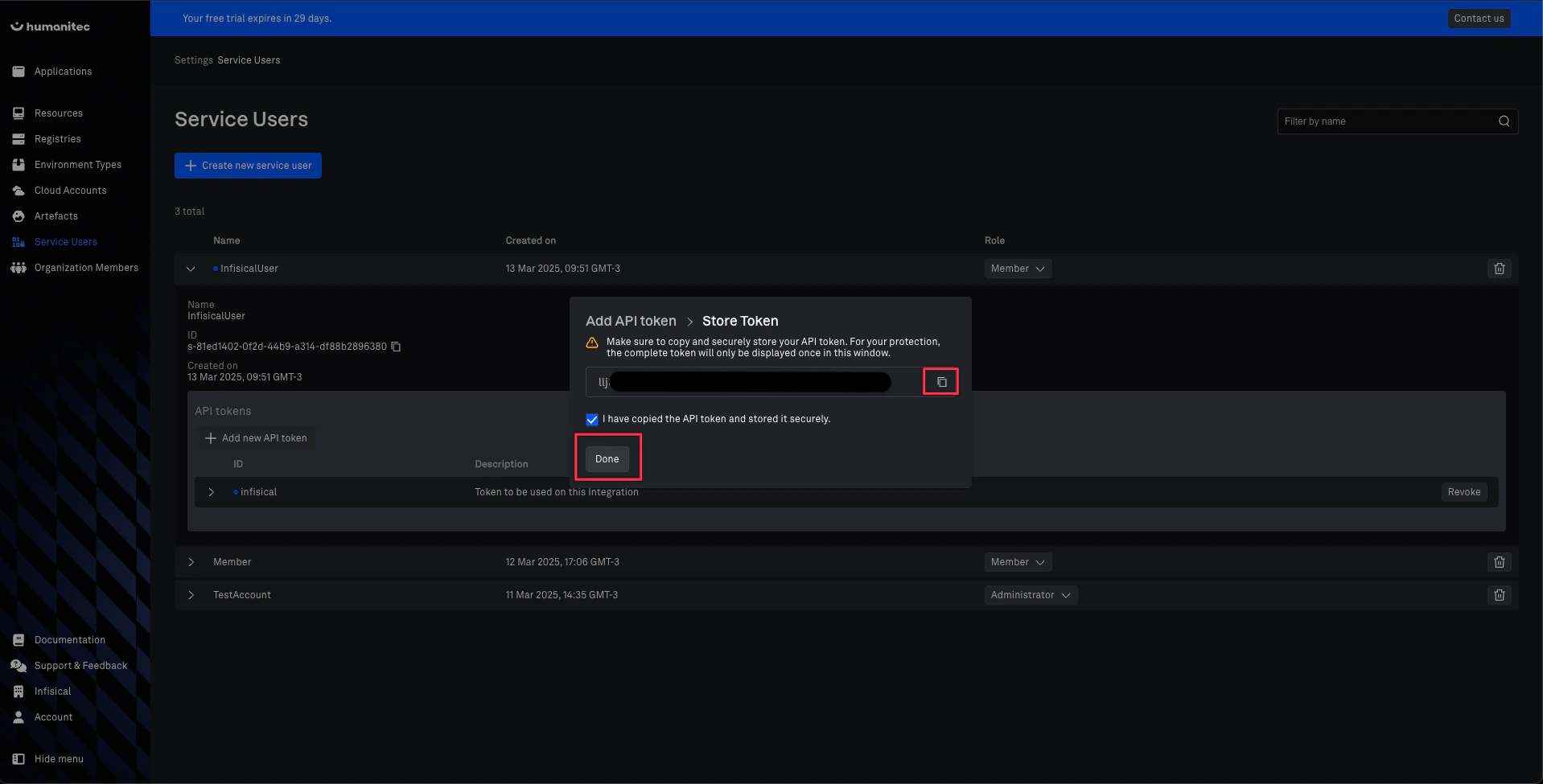Click the Hide menu icon
Viewport: 1543px width, 784px height.
tap(19, 759)
